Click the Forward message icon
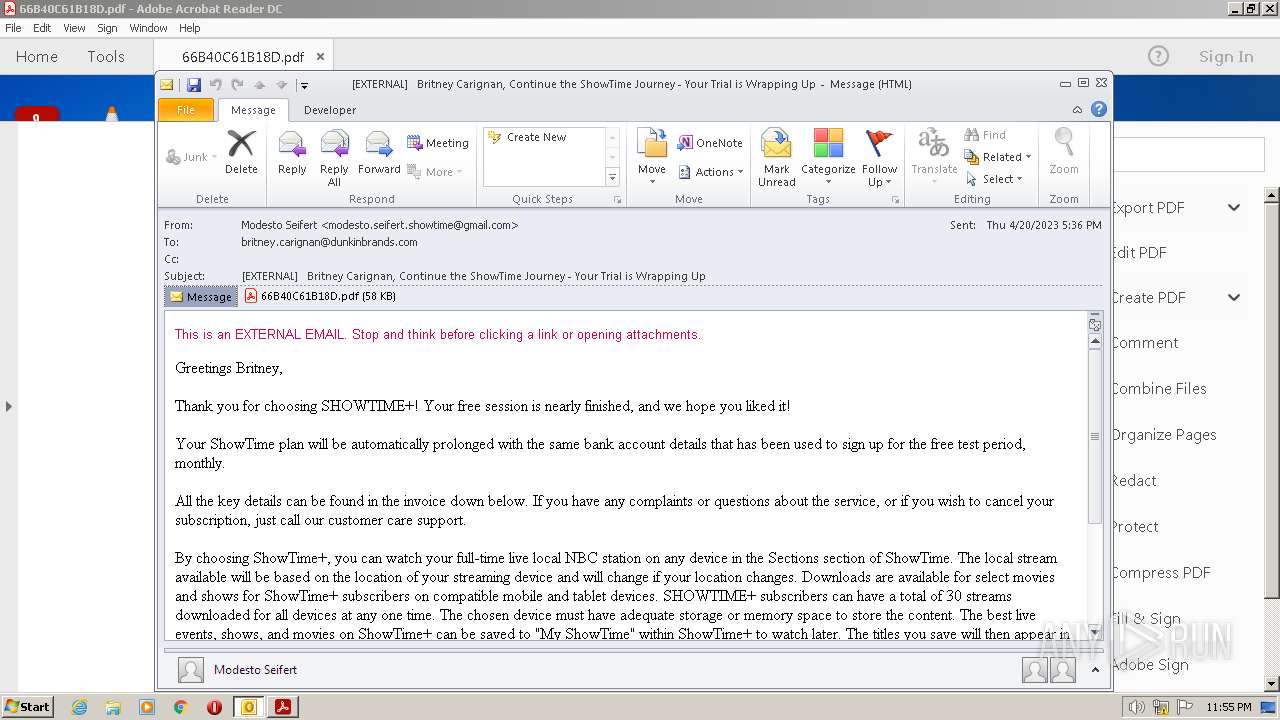Viewport: 1280px width, 720px height. click(379, 153)
